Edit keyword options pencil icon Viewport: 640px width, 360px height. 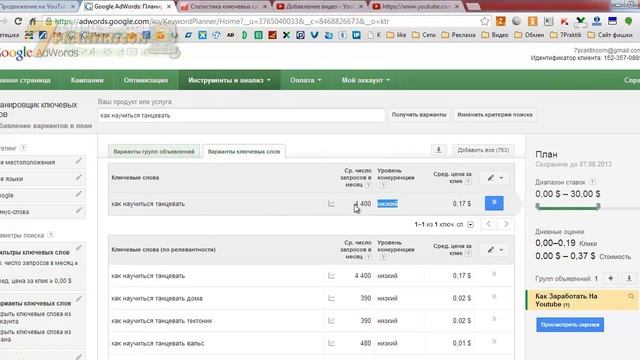78,299
